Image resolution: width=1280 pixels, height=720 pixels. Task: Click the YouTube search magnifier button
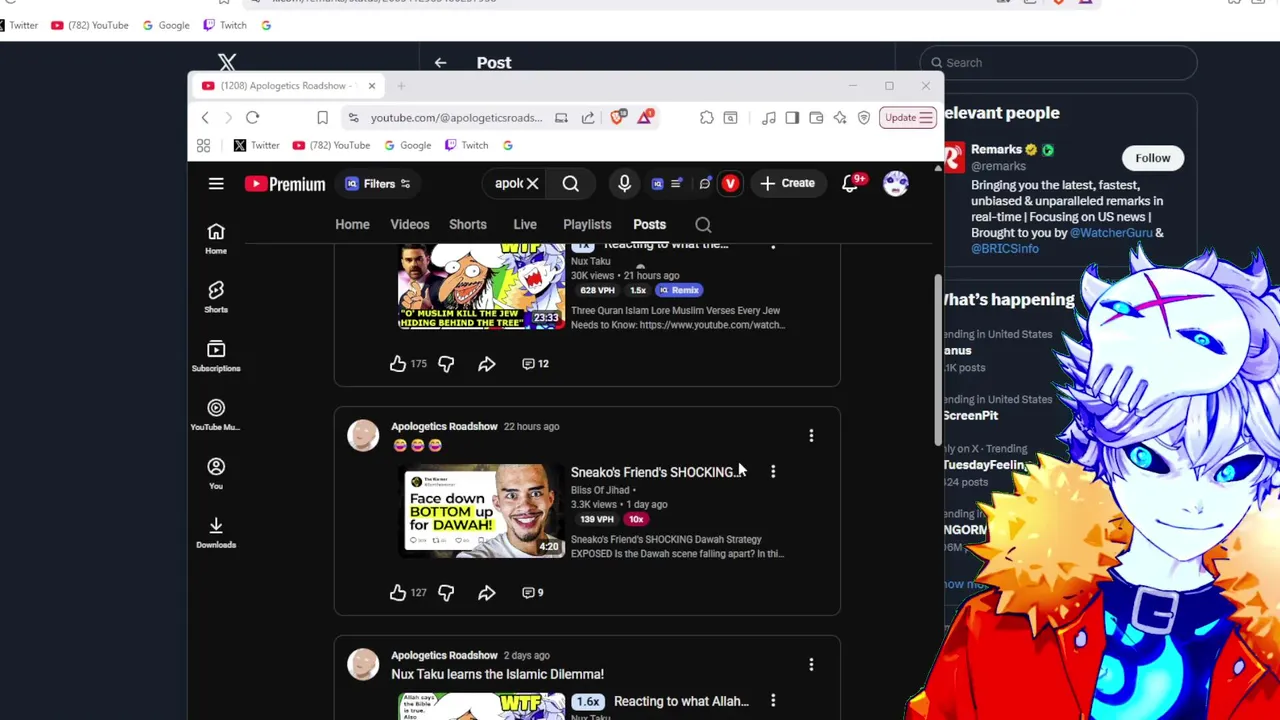point(570,184)
